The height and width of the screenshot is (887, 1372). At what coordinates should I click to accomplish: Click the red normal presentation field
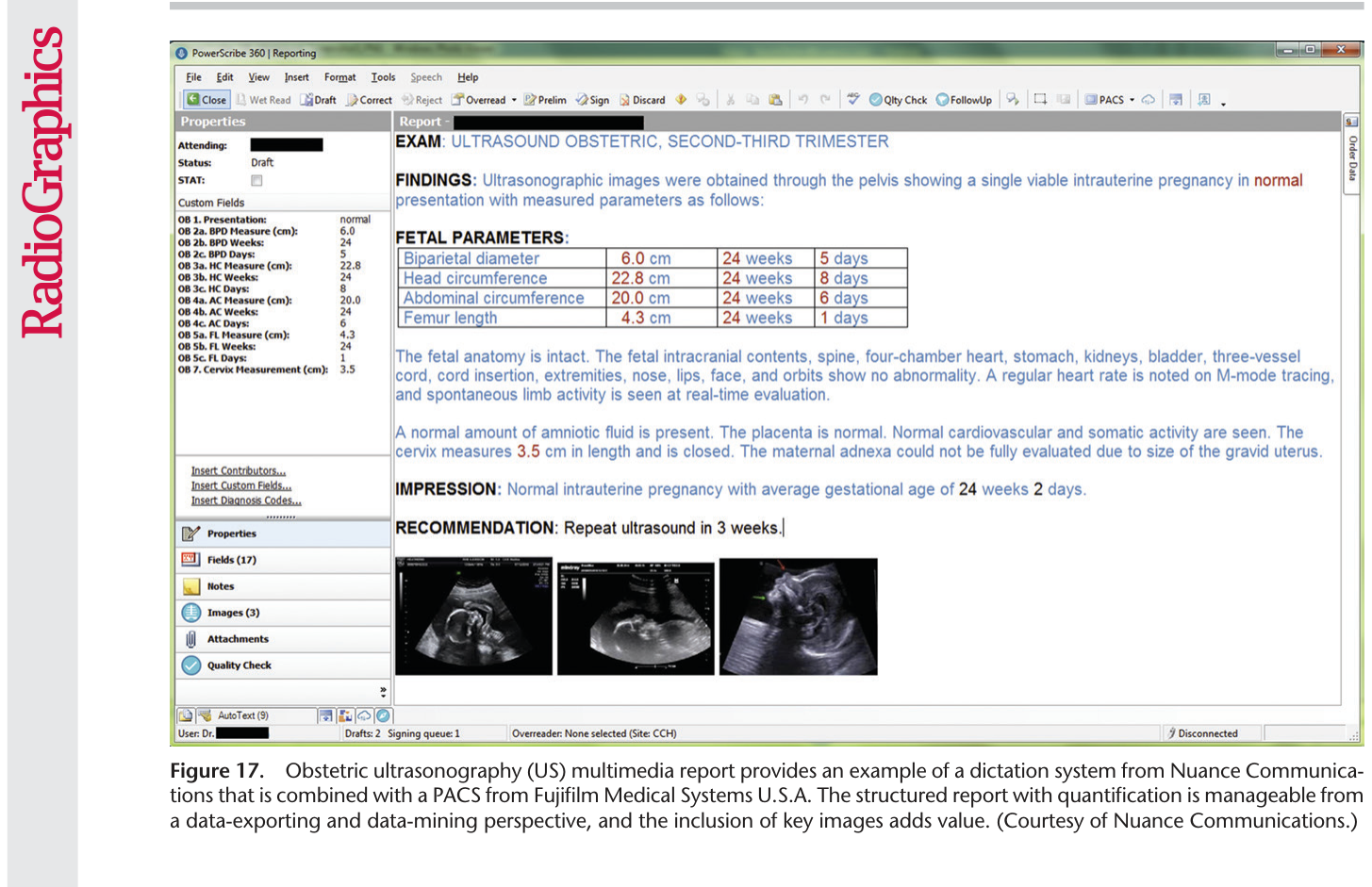point(1278,180)
